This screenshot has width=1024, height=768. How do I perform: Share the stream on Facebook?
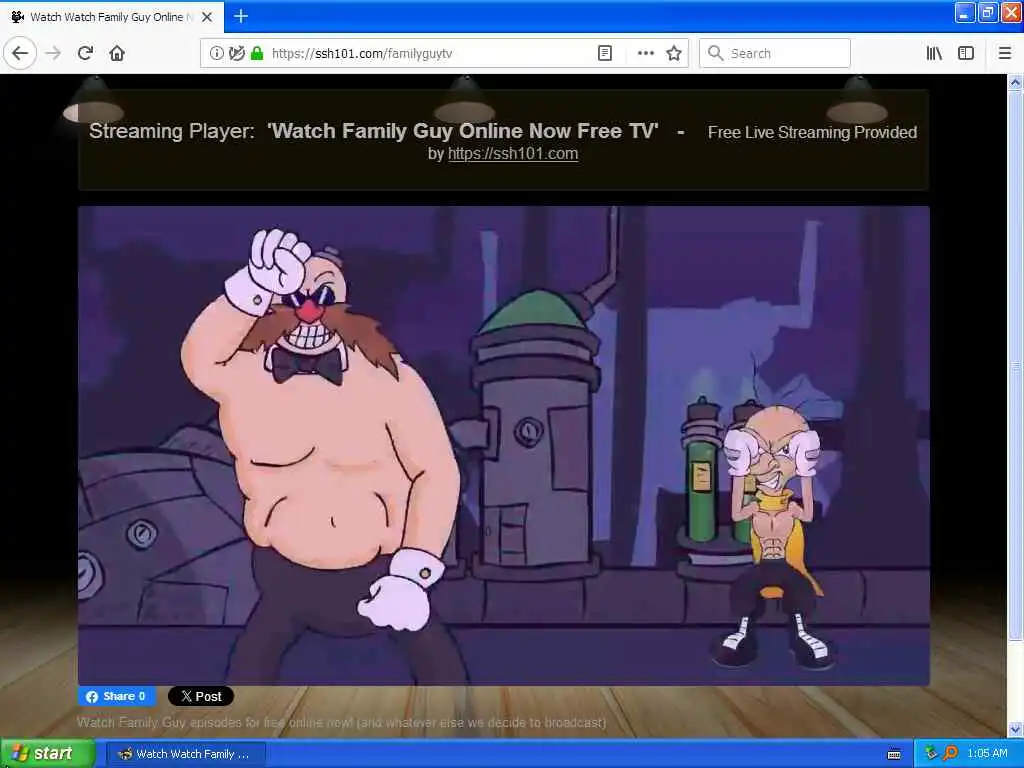(117, 696)
